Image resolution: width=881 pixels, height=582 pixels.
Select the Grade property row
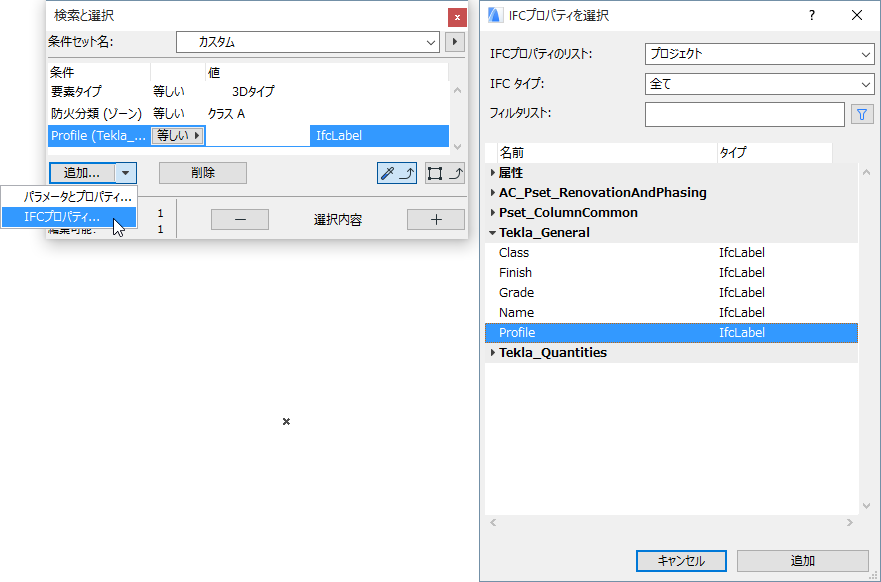coord(671,293)
